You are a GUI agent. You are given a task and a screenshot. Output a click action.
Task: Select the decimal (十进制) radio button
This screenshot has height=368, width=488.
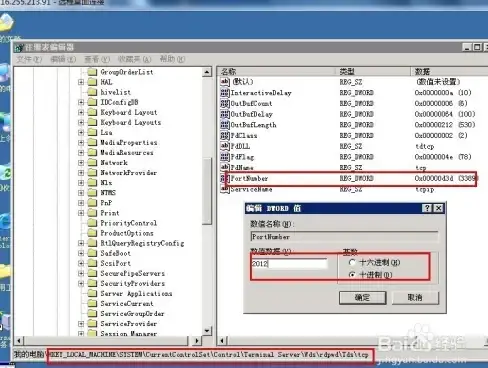point(352,275)
